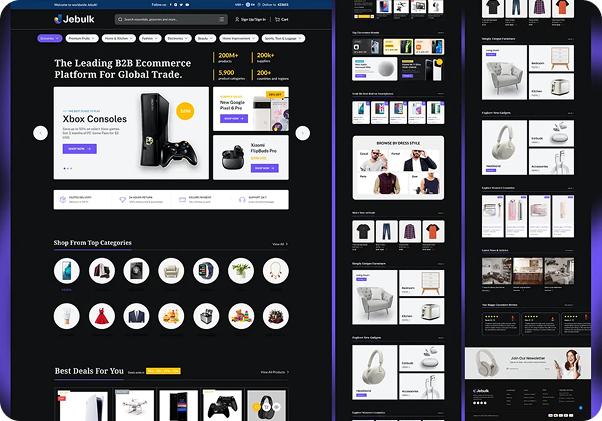
Task: Select the kitchen appliance category circle
Action: click(206, 316)
